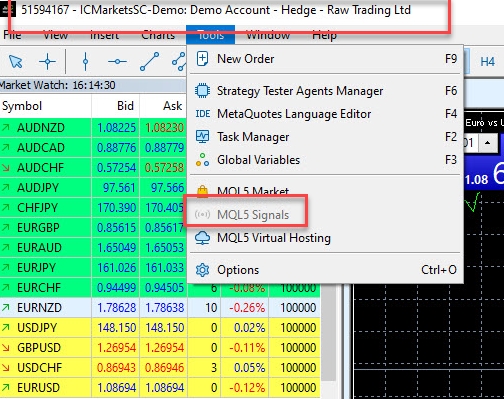Open the Charts menu
Image resolution: width=504 pixels, height=399 pixels.
coord(158,35)
